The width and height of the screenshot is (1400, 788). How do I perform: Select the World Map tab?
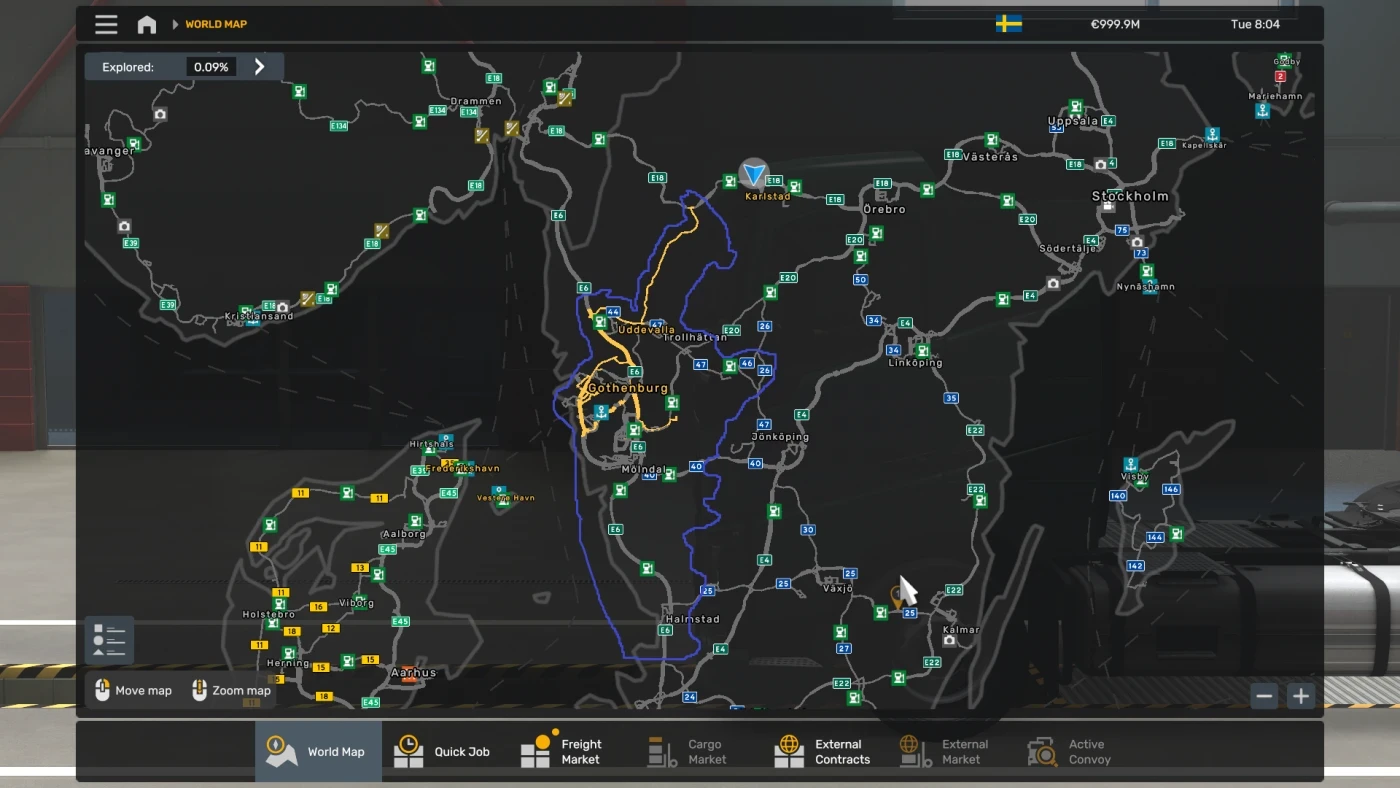(318, 751)
